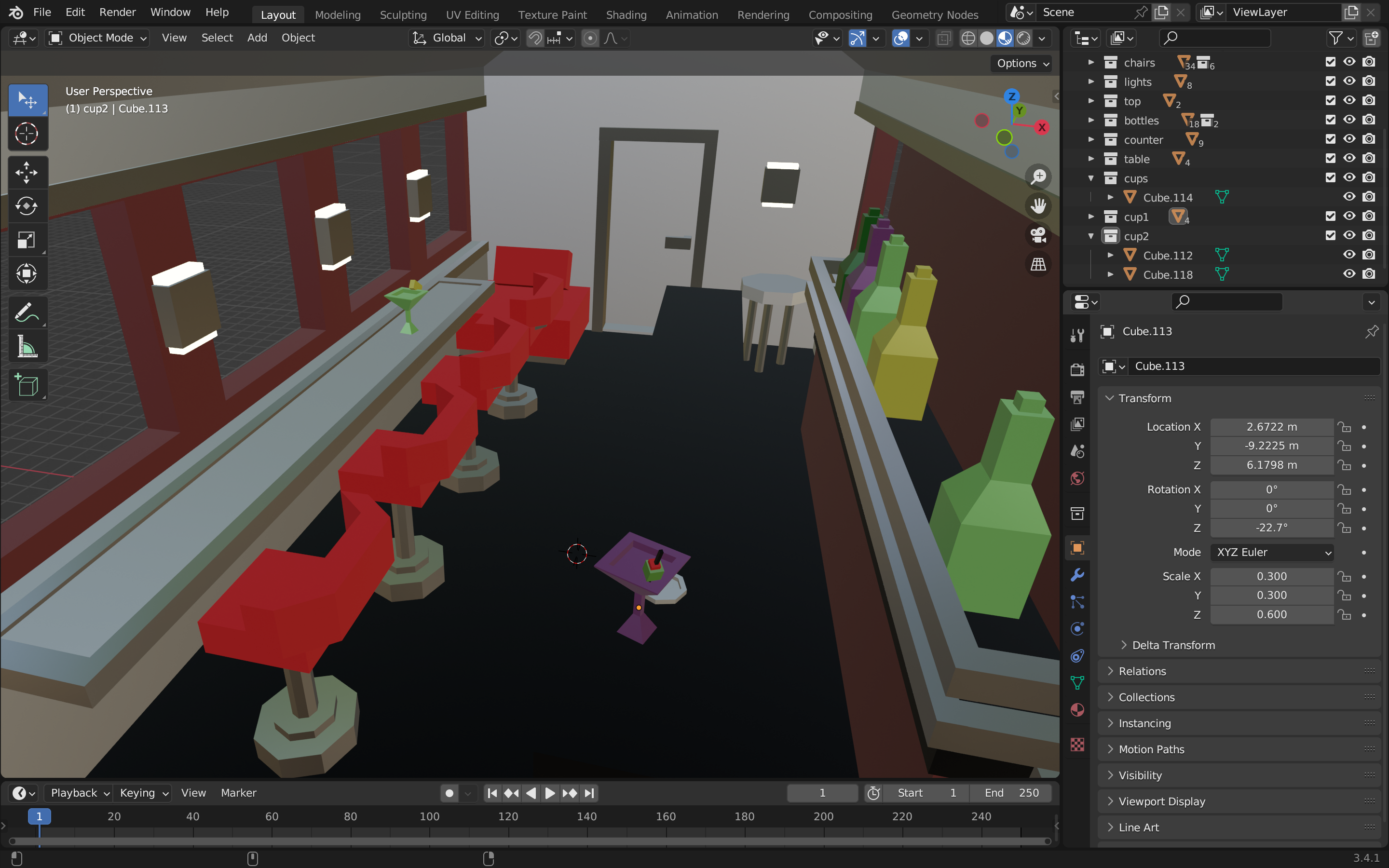
Task: Disable rendering for lights collection
Action: [1369, 81]
